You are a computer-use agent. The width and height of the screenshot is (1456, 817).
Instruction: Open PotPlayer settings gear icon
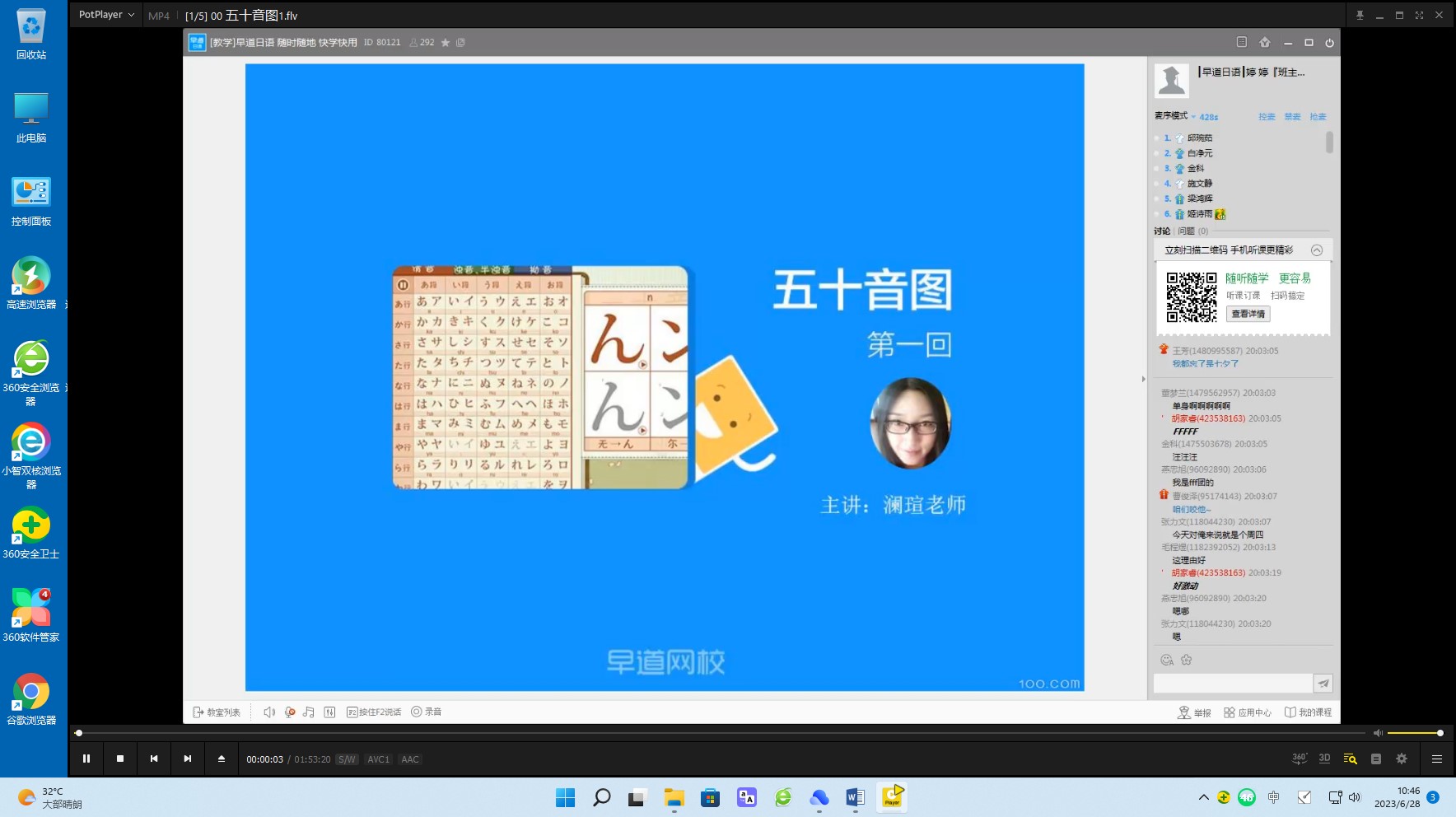coord(1402,759)
